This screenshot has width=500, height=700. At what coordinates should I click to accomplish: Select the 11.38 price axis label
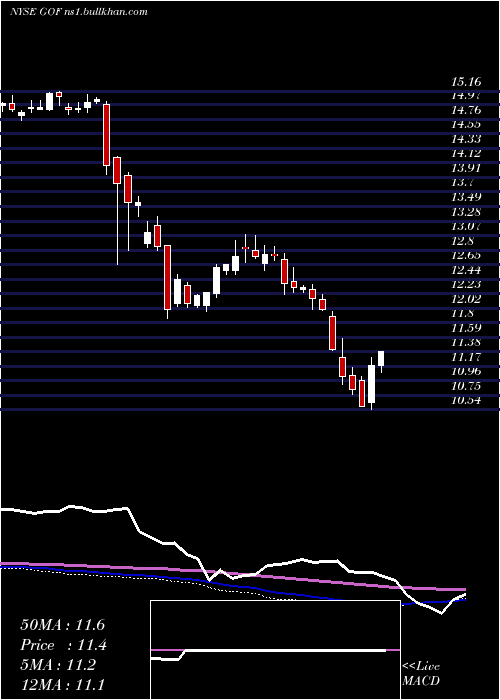466,342
